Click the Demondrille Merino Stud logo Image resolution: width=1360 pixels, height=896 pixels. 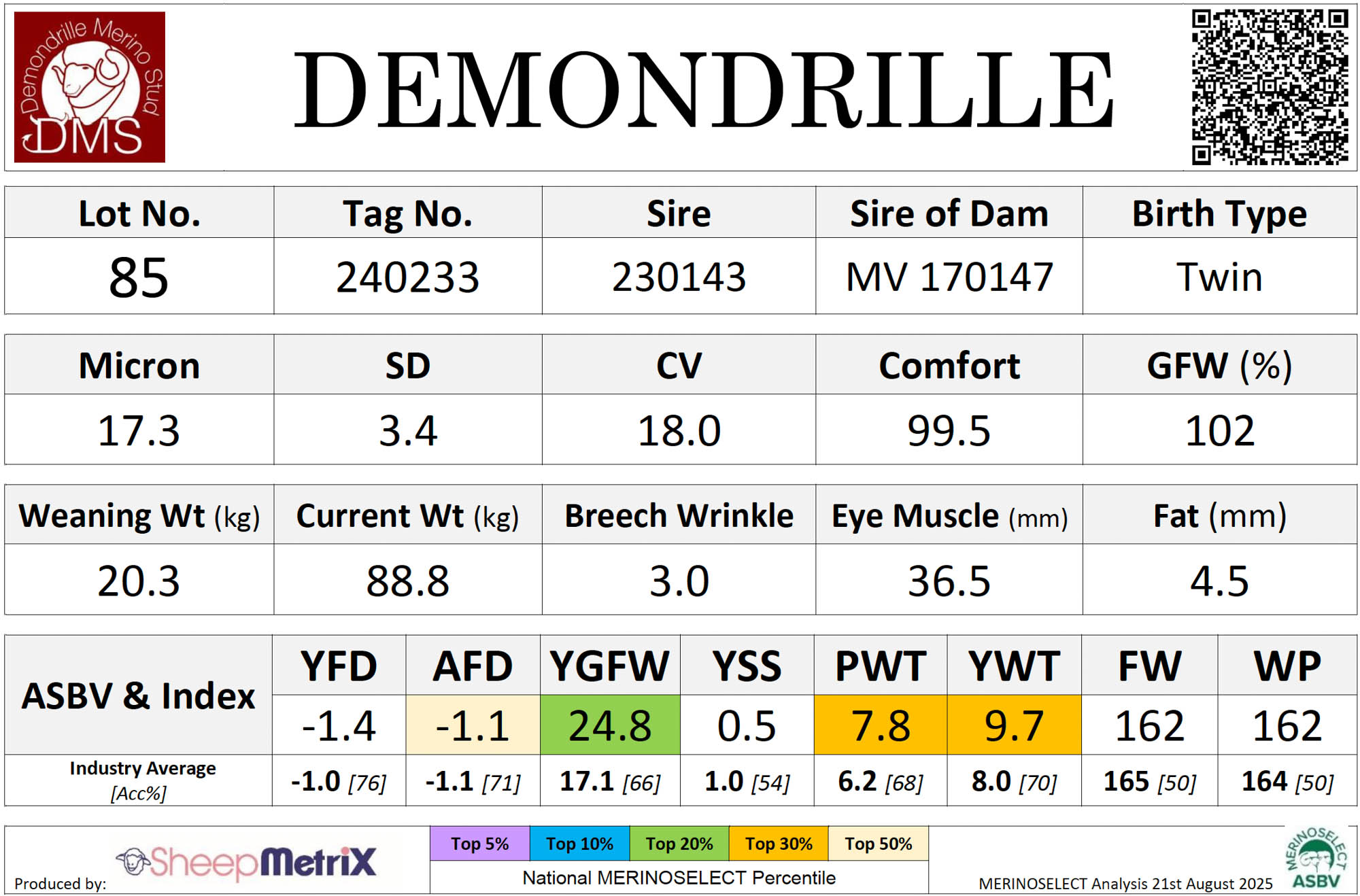pyautogui.click(x=90, y=87)
